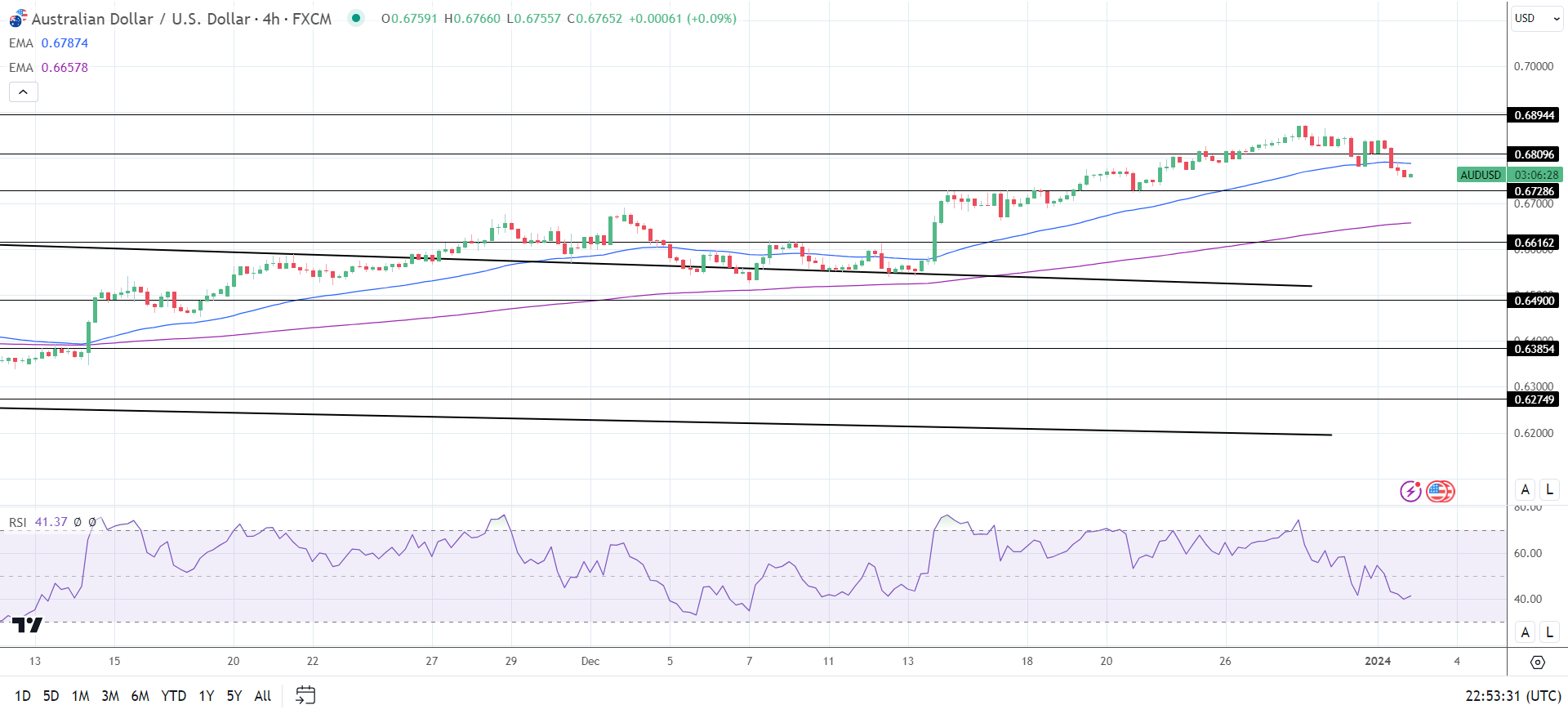Click the Dec date axis label

click(x=590, y=661)
